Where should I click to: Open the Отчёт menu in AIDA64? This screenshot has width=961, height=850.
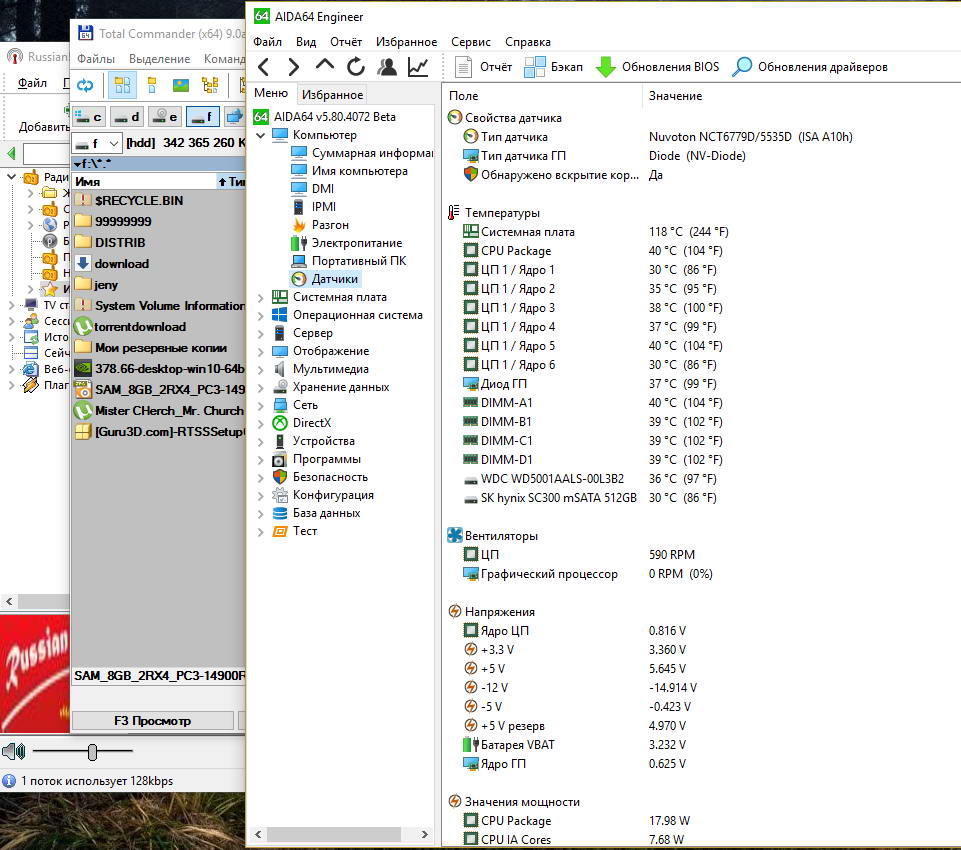pyautogui.click(x=346, y=42)
